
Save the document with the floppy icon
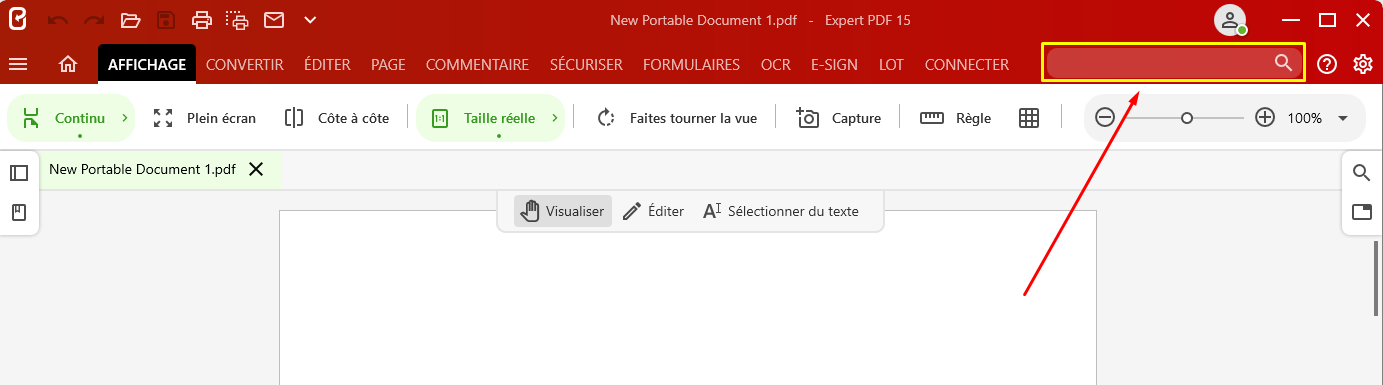pos(166,20)
